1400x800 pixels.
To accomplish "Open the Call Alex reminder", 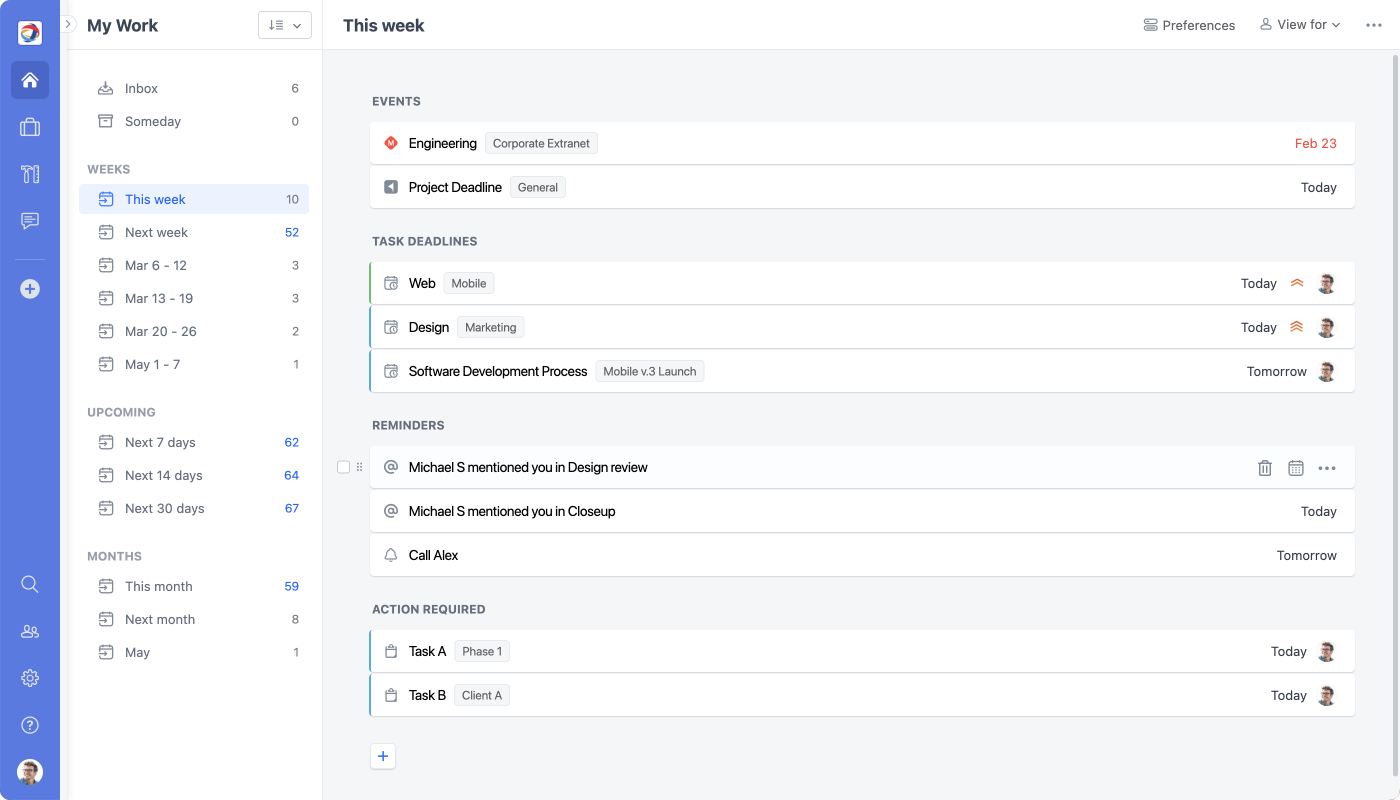I will click(x=862, y=555).
